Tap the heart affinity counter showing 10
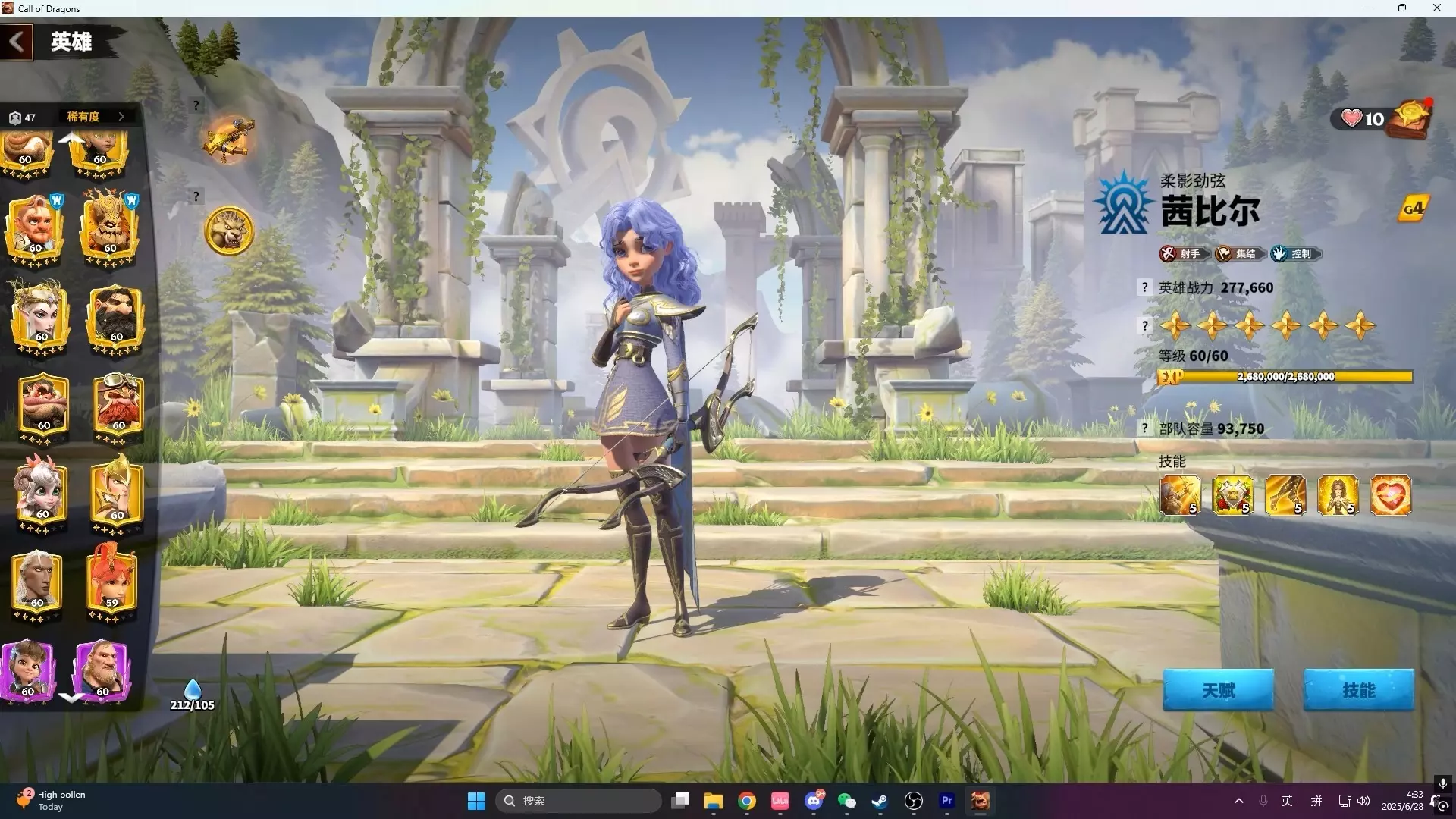The width and height of the screenshot is (1456, 819). tap(1362, 119)
